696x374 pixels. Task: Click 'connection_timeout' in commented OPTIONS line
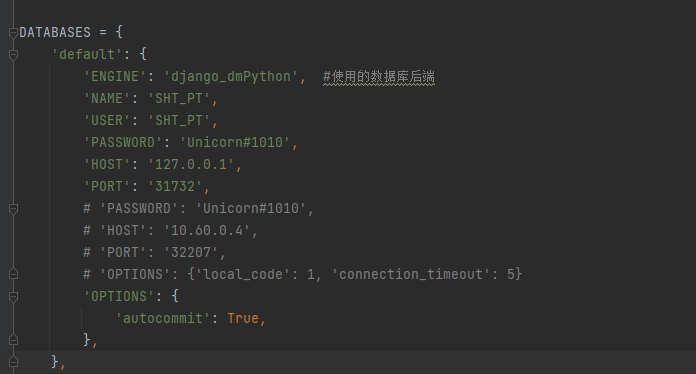point(411,274)
